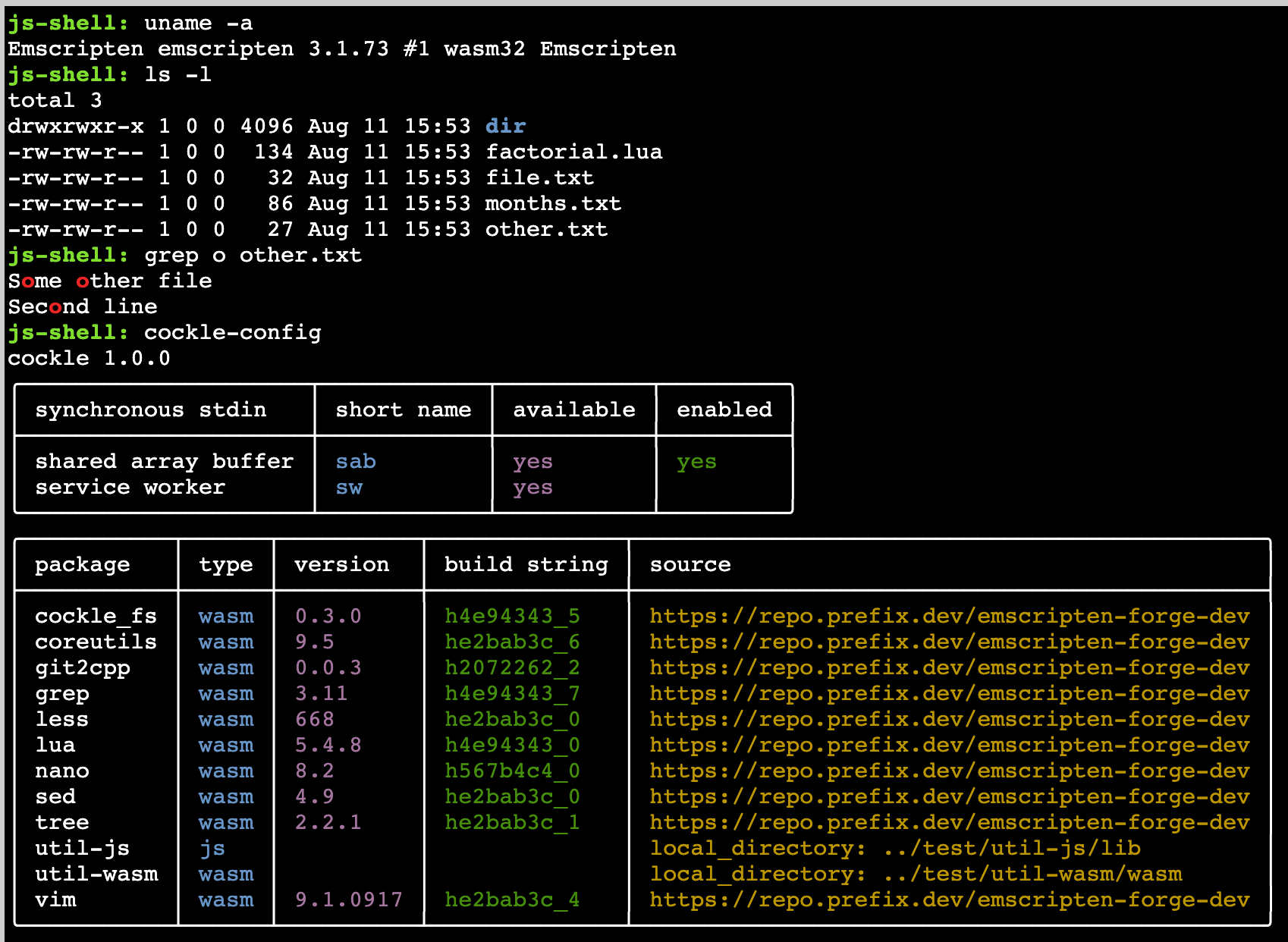The width and height of the screenshot is (1288, 942).
Task: Click build string 'he2bab3c_6'
Action: [x=513, y=642]
